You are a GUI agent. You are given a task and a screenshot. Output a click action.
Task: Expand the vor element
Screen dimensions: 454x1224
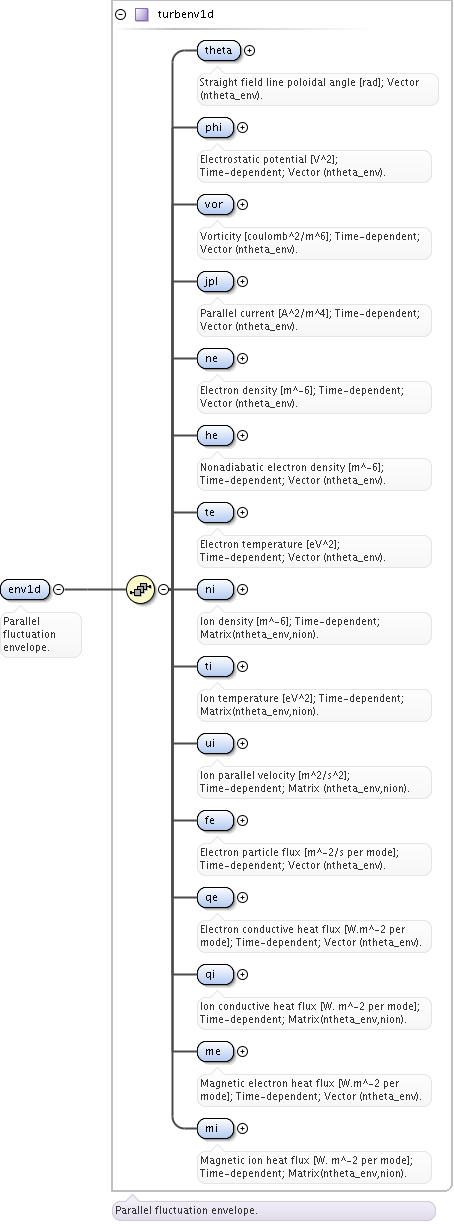(x=242, y=204)
